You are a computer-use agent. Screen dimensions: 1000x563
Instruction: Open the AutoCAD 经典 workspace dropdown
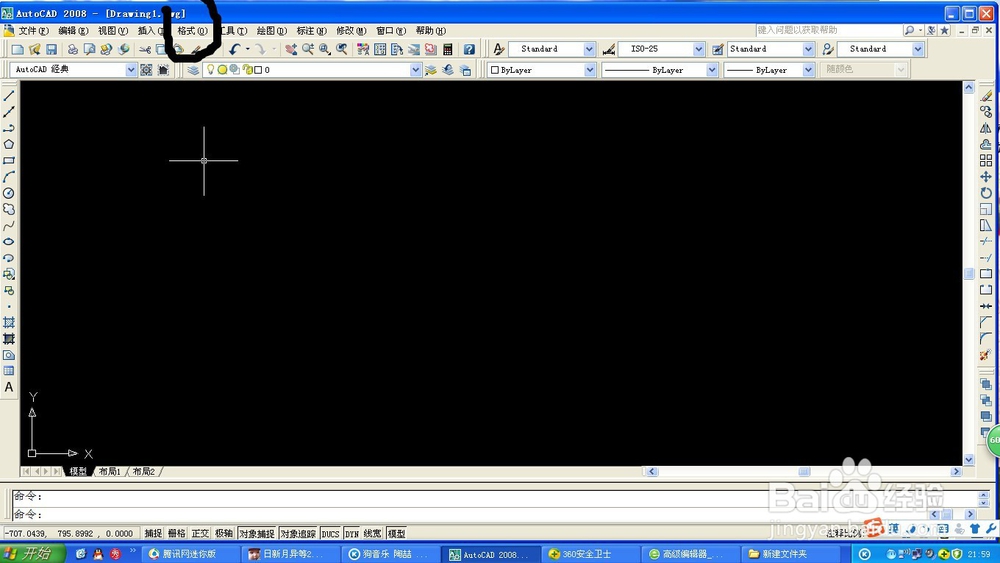131,69
